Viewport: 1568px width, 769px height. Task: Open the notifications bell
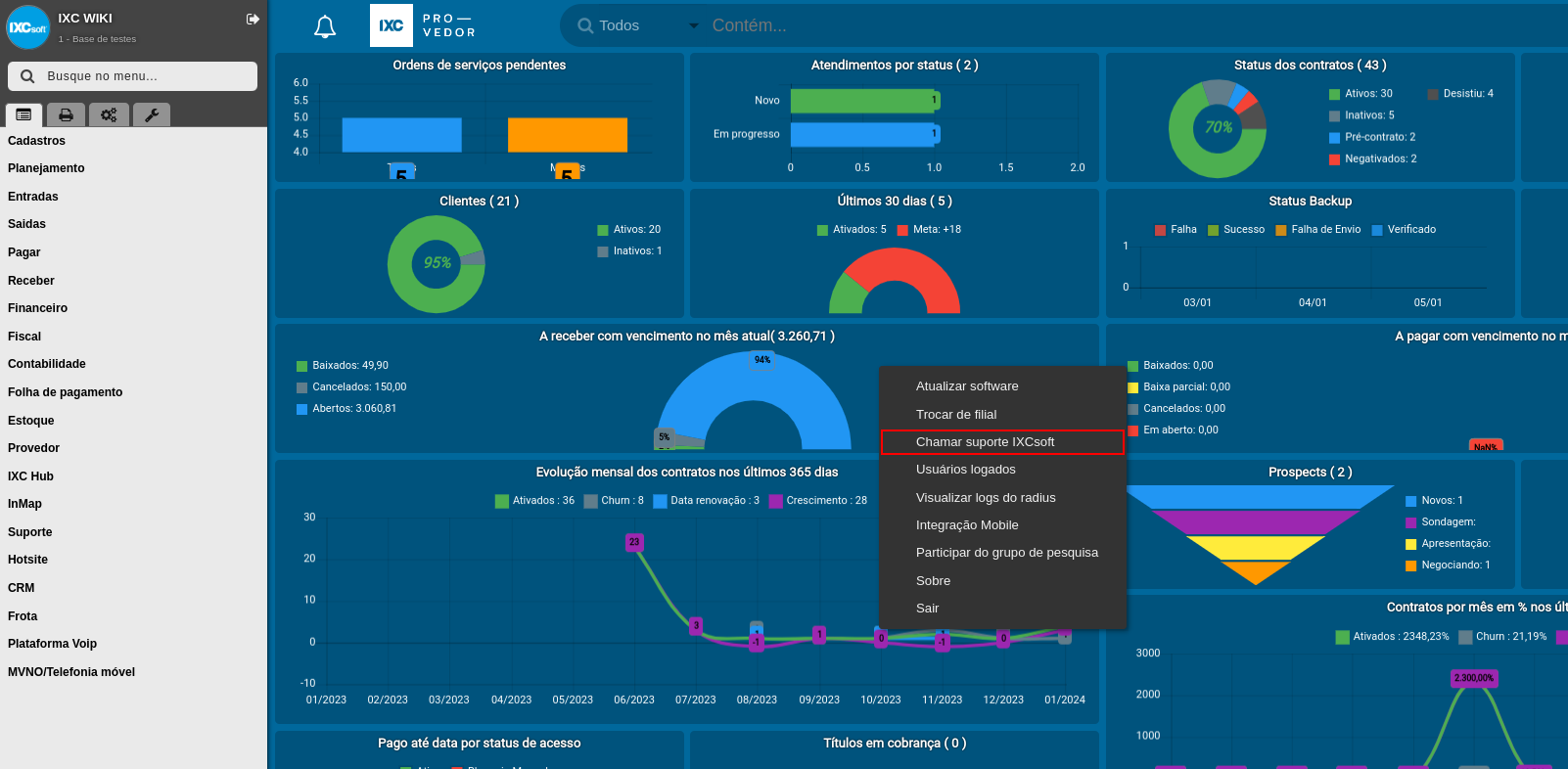tap(325, 26)
